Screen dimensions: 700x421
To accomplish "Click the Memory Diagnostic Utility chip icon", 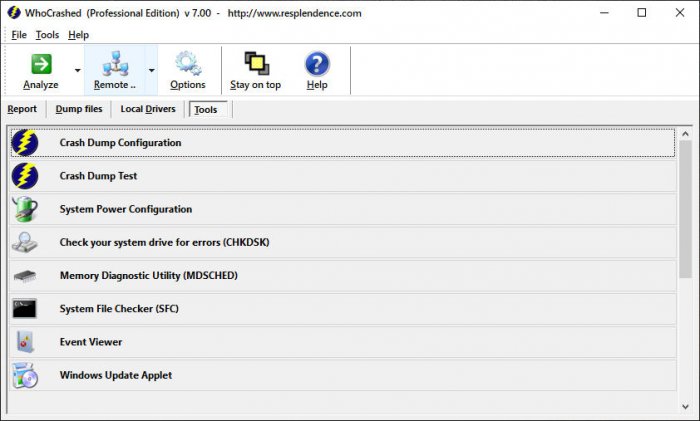I will pyautogui.click(x=25, y=275).
